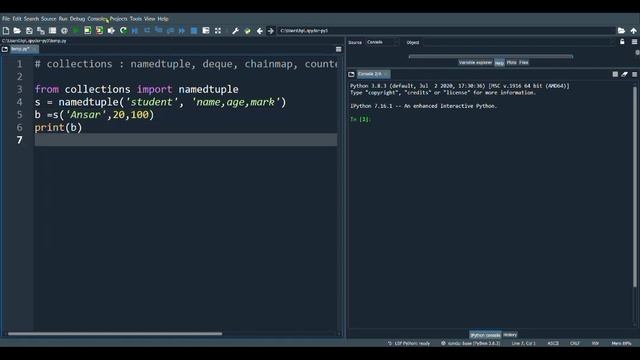The width and height of the screenshot is (640, 360).
Task: Click the @ symbol finder icon
Action: click(x=64, y=31)
